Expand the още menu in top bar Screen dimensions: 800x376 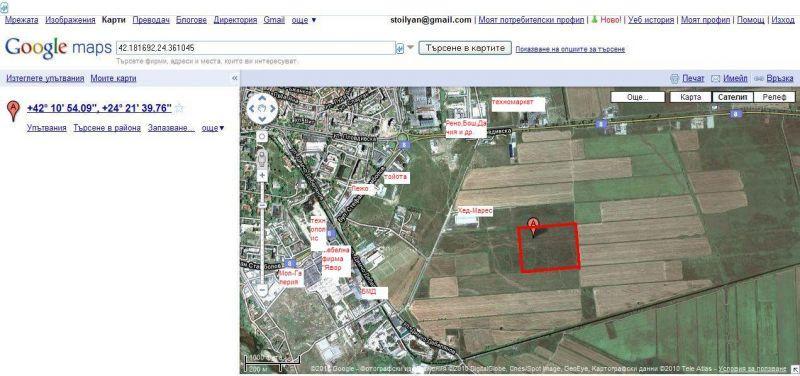[304, 20]
